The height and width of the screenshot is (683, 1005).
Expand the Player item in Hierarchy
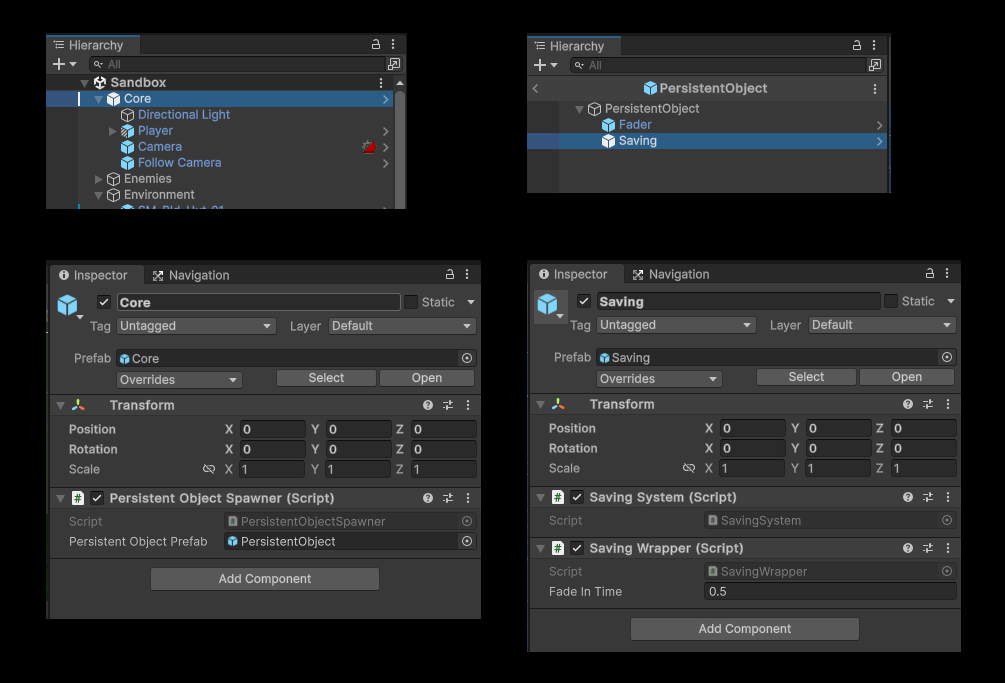113,131
